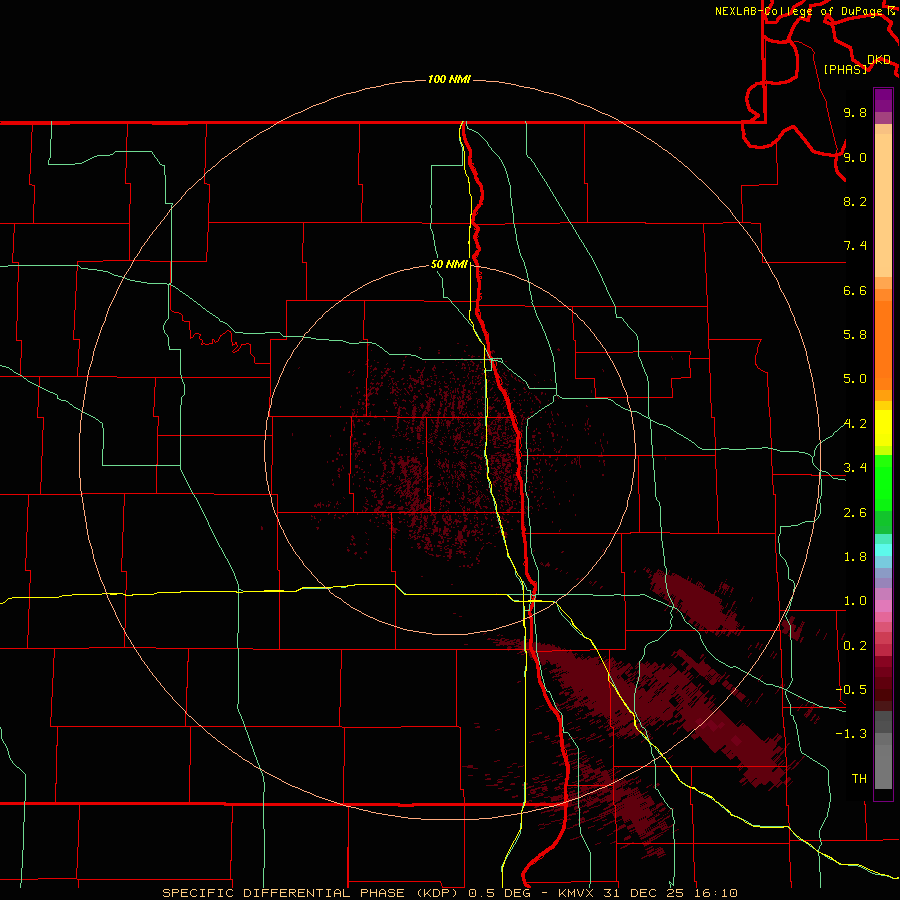900x900 pixels.
Task: Click the 9.8 value on the color scale
Action: pyautogui.click(x=855, y=112)
